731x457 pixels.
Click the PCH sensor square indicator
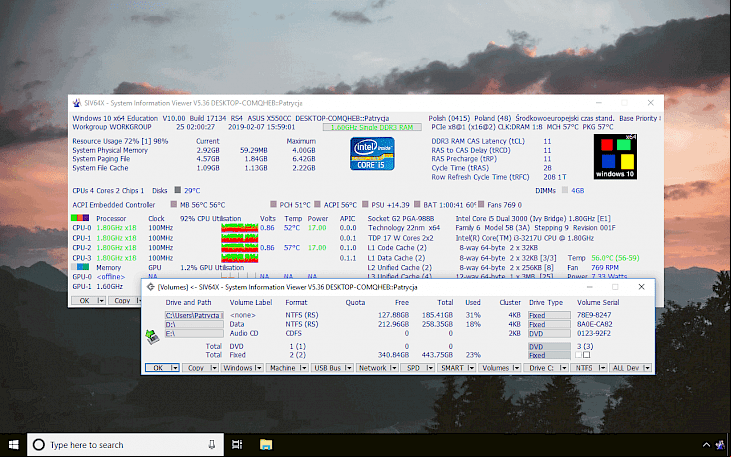pyautogui.click(x=273, y=204)
